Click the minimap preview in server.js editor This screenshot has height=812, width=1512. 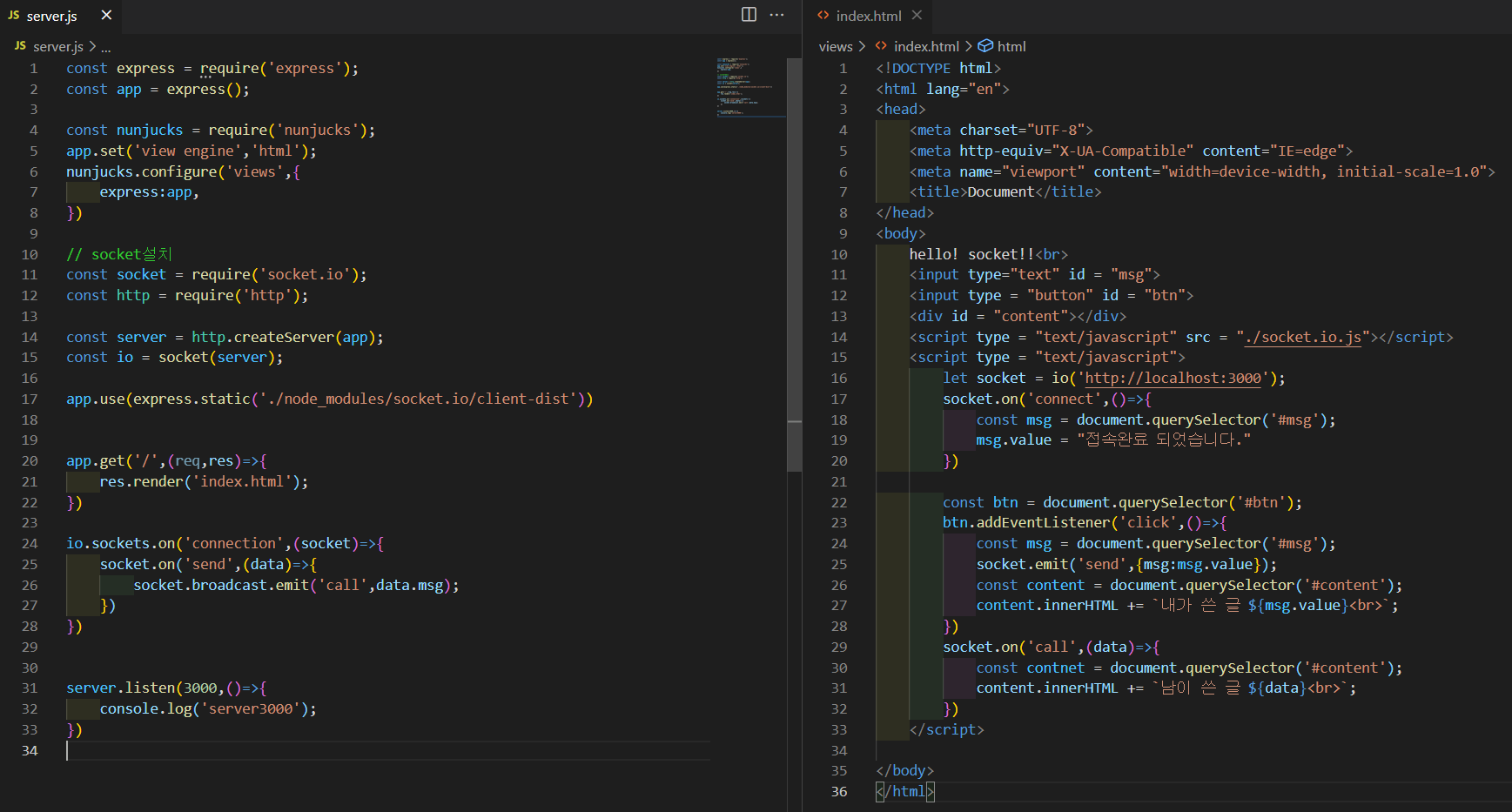750,87
